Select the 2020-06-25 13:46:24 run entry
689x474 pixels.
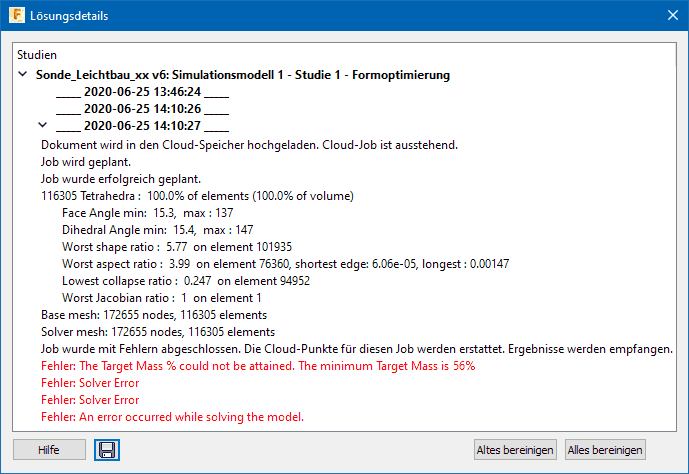pos(142,92)
